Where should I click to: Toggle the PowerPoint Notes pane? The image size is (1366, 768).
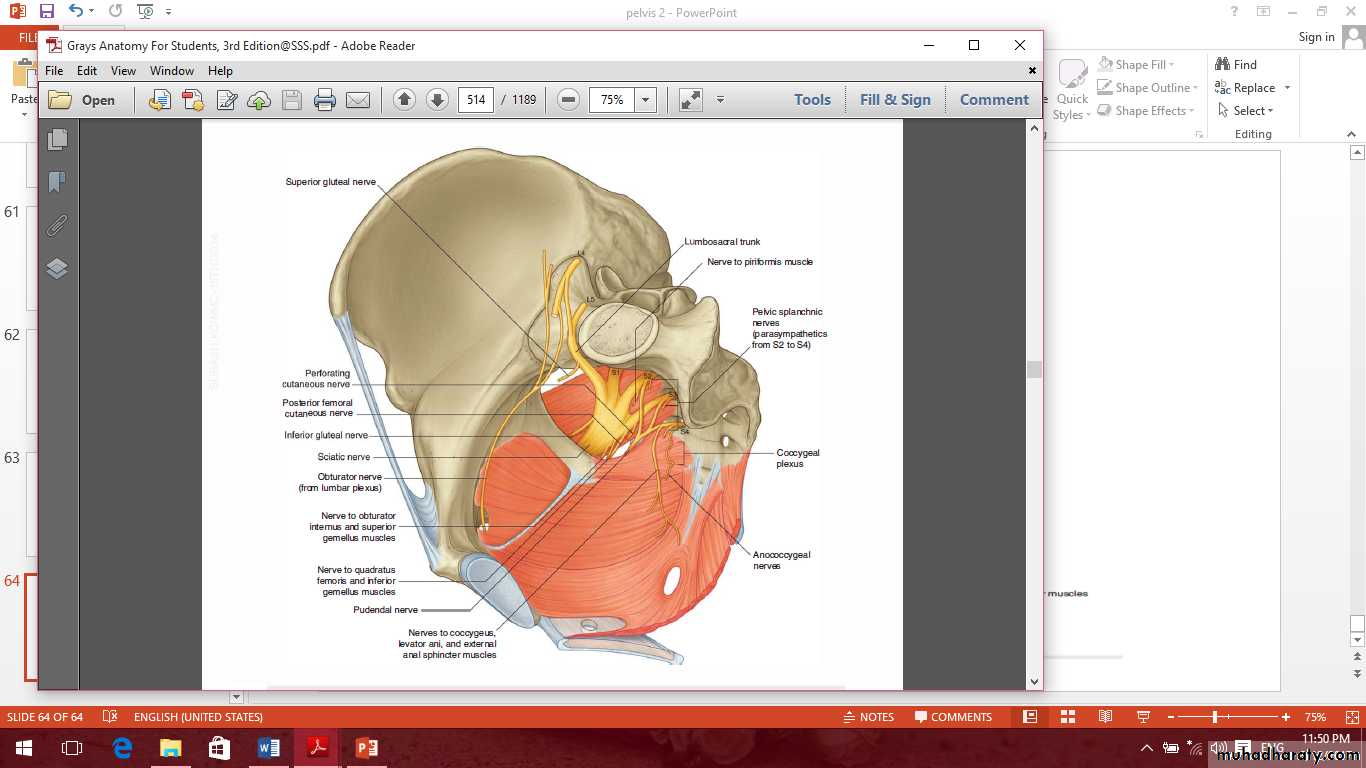click(x=868, y=717)
